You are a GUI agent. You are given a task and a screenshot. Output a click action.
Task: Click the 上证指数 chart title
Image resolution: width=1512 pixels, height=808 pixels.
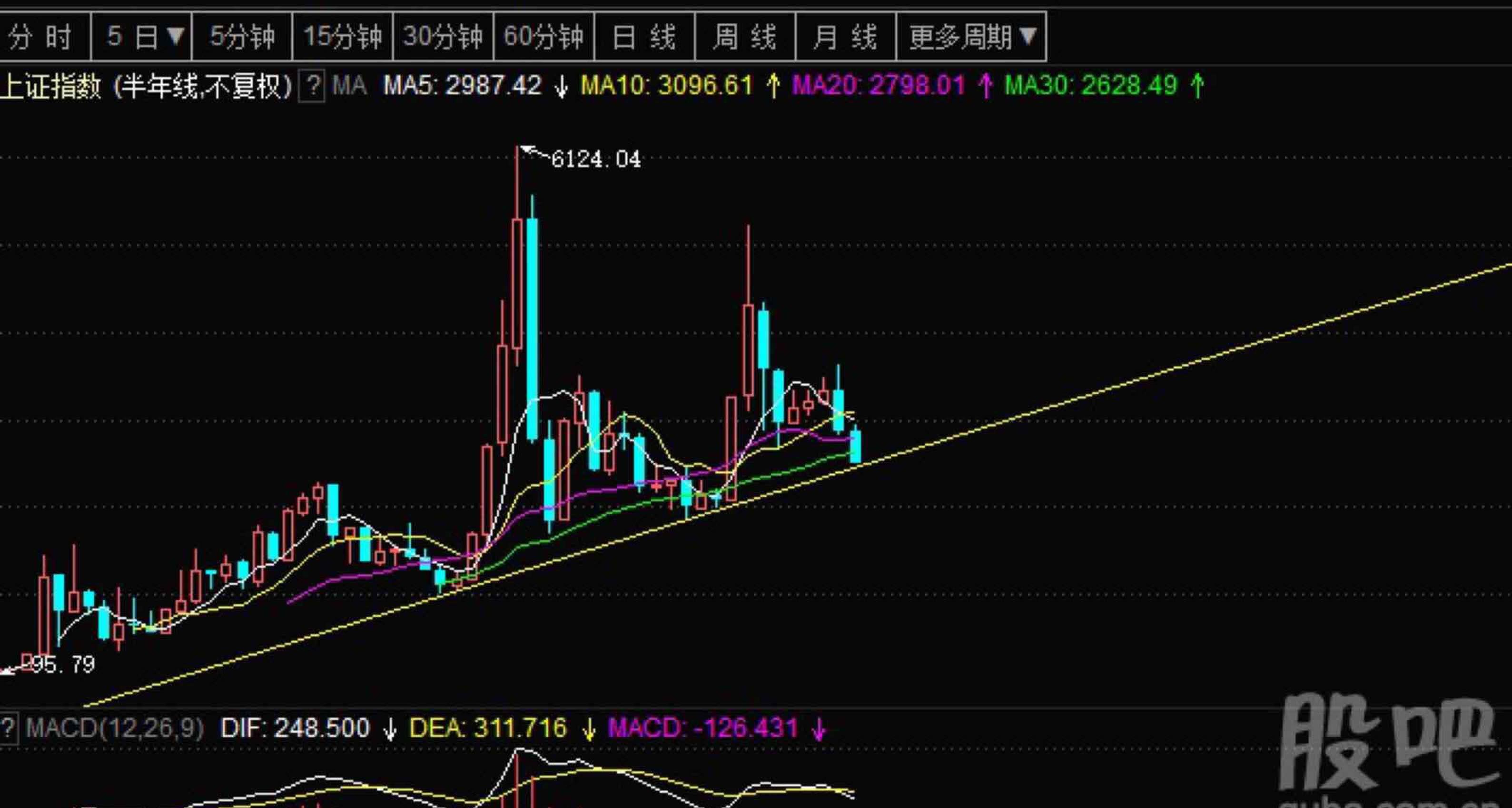click(50, 86)
